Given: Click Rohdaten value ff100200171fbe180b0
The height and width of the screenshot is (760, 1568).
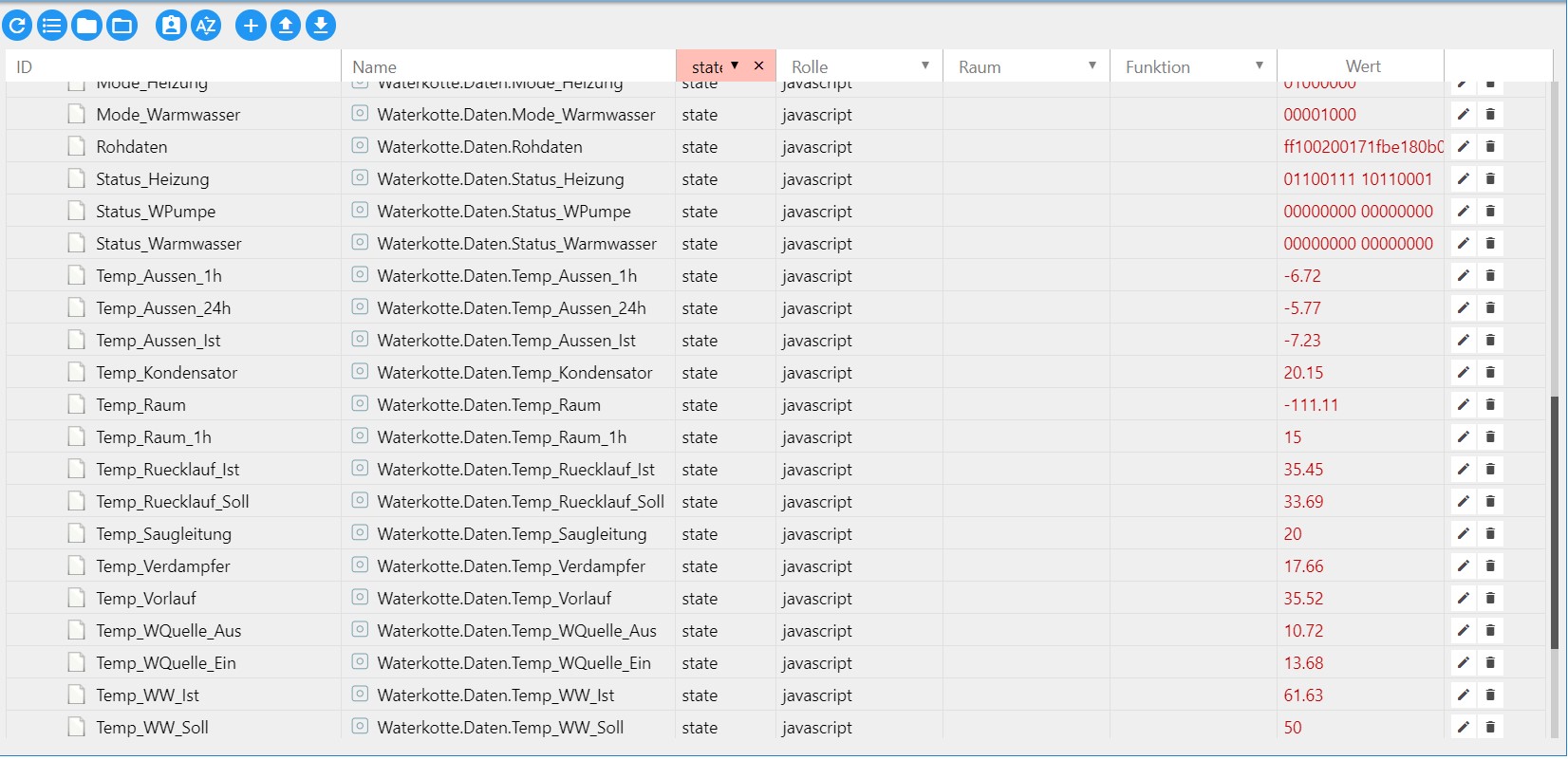Looking at the screenshot, I should click(x=1363, y=147).
